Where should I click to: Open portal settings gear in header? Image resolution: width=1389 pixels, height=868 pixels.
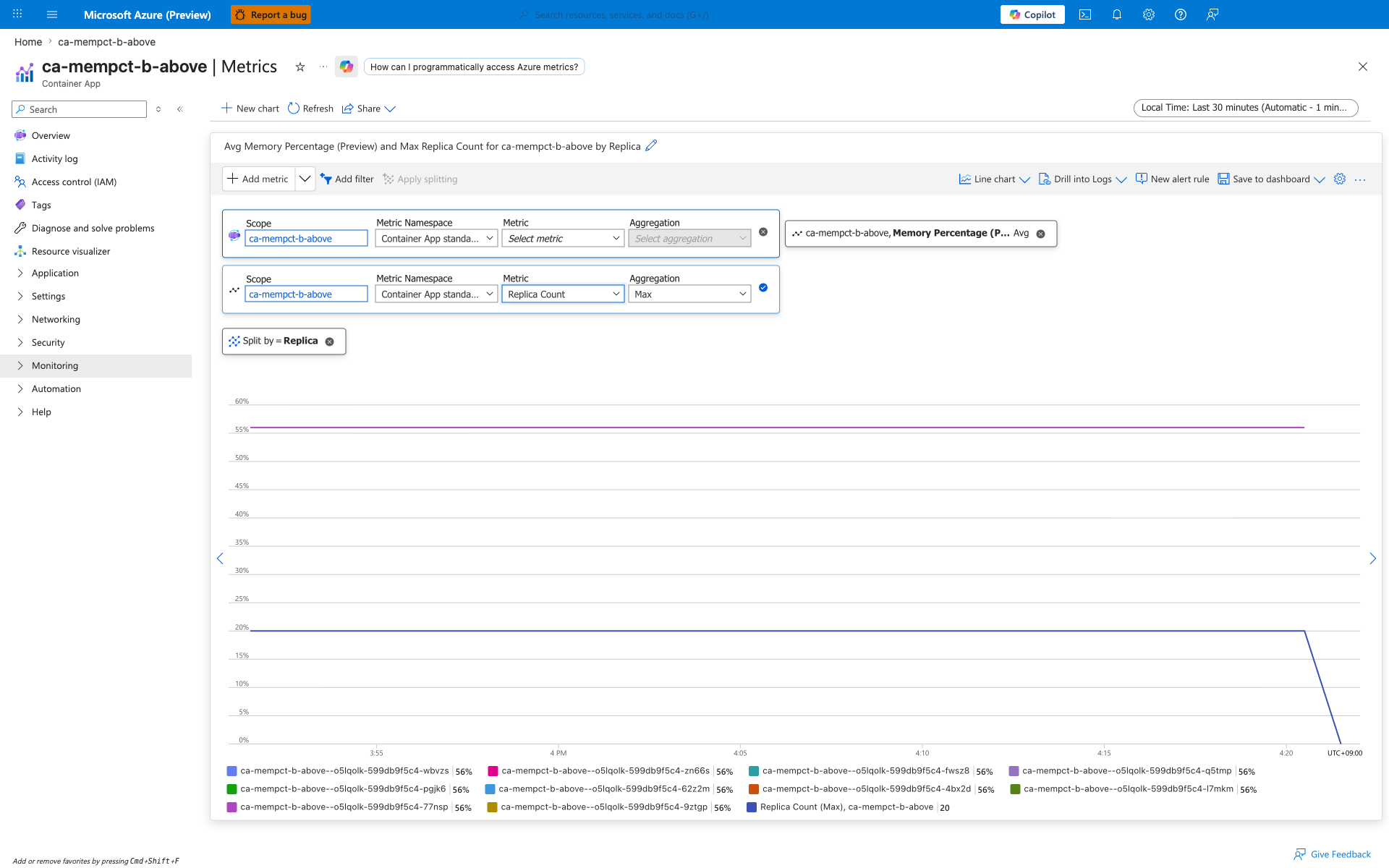pyautogui.click(x=1149, y=14)
